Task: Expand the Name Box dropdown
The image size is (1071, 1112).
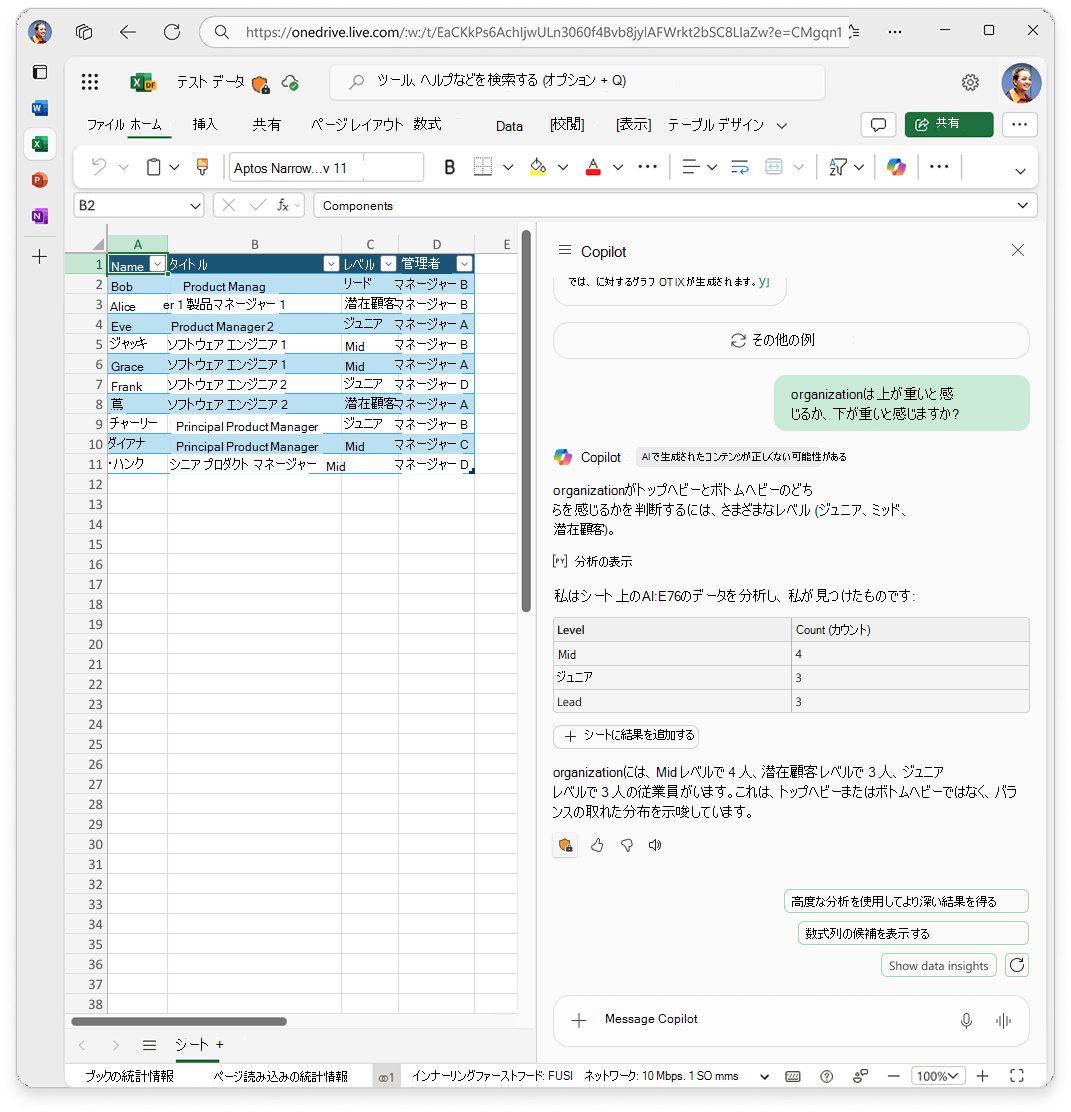Action: pos(195,206)
